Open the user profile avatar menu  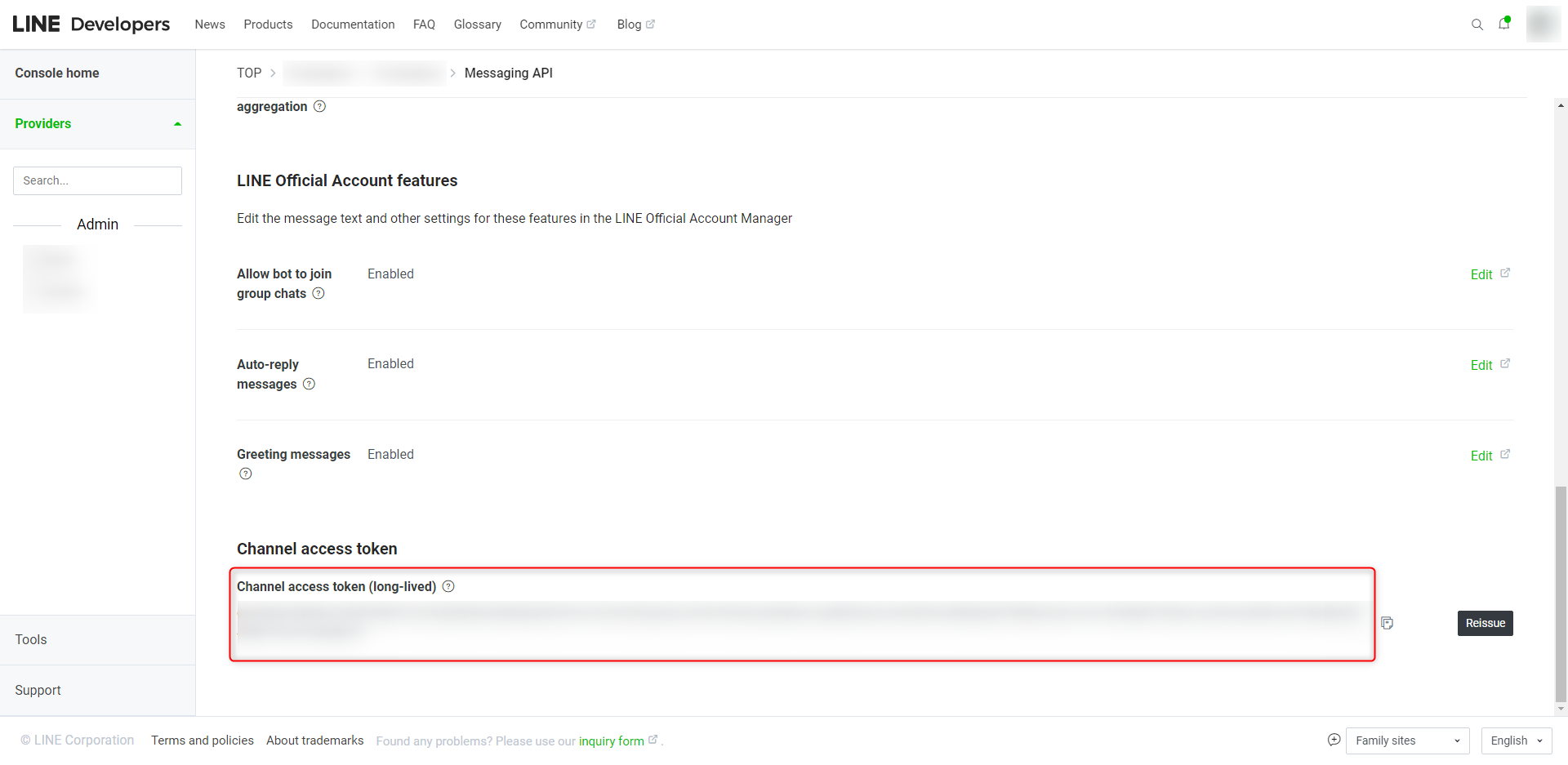click(x=1543, y=24)
